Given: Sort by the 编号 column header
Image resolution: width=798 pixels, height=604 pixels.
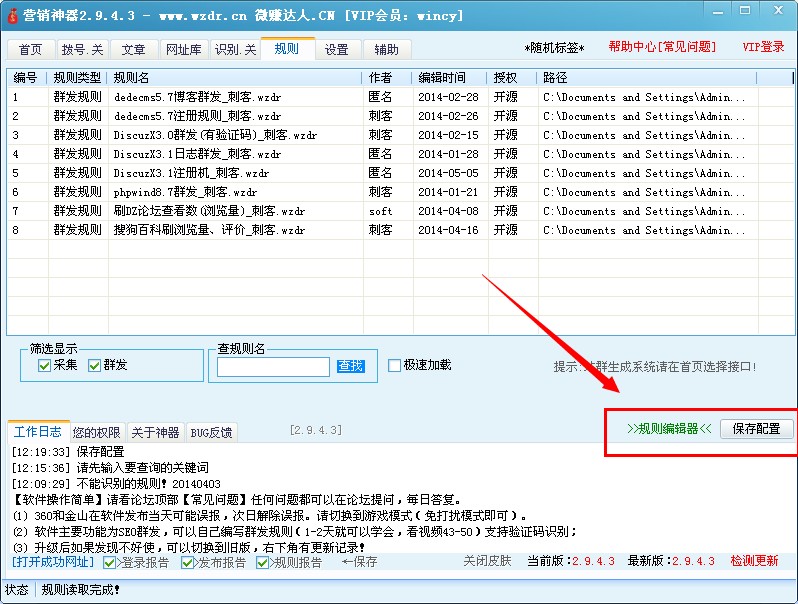Looking at the screenshot, I should tap(26, 78).
